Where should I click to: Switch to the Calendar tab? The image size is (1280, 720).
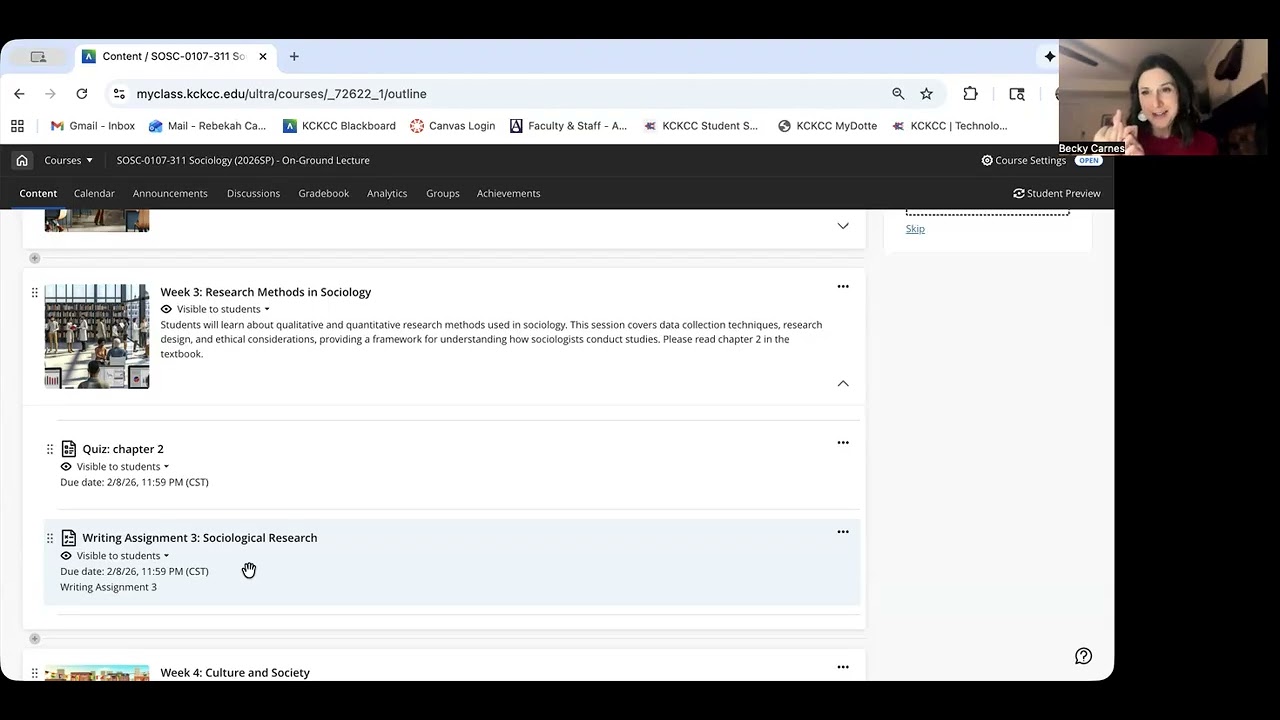(x=94, y=193)
